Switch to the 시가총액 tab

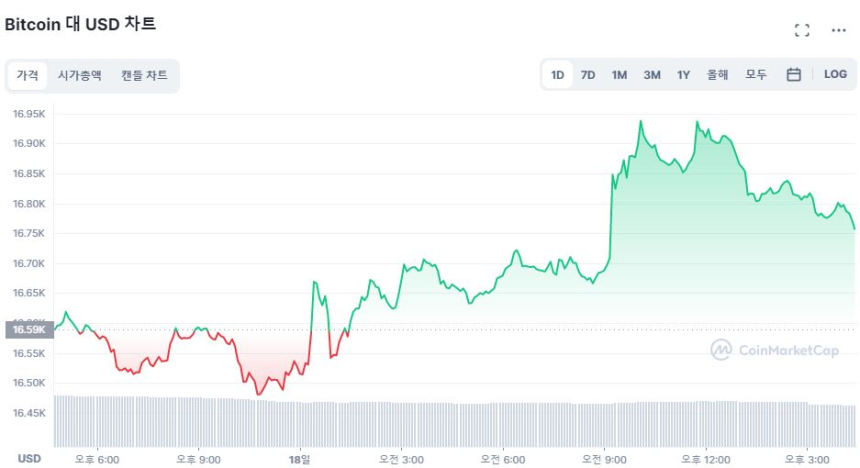pos(79,75)
